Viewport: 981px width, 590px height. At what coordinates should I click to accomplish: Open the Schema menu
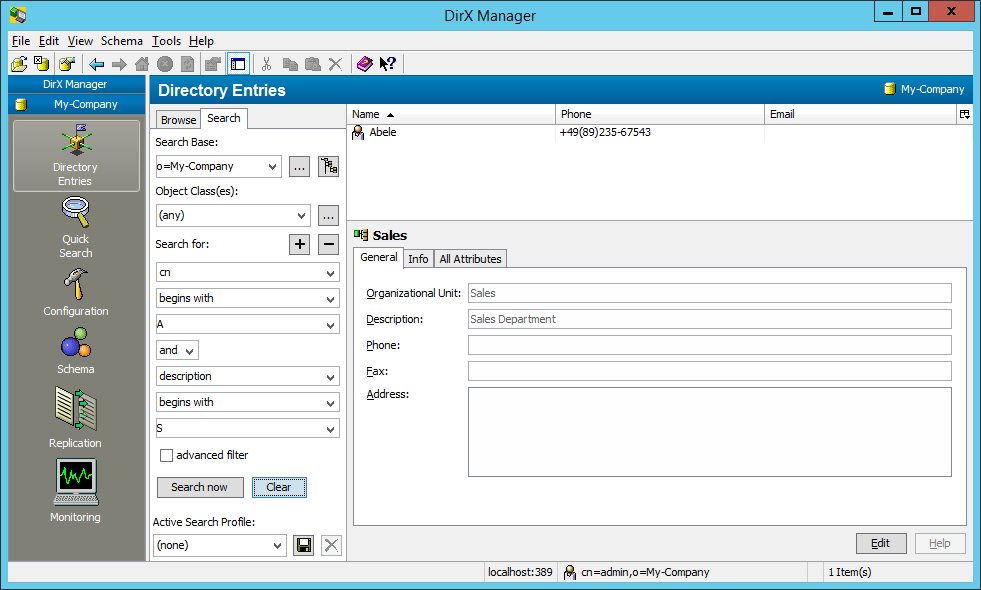121,41
